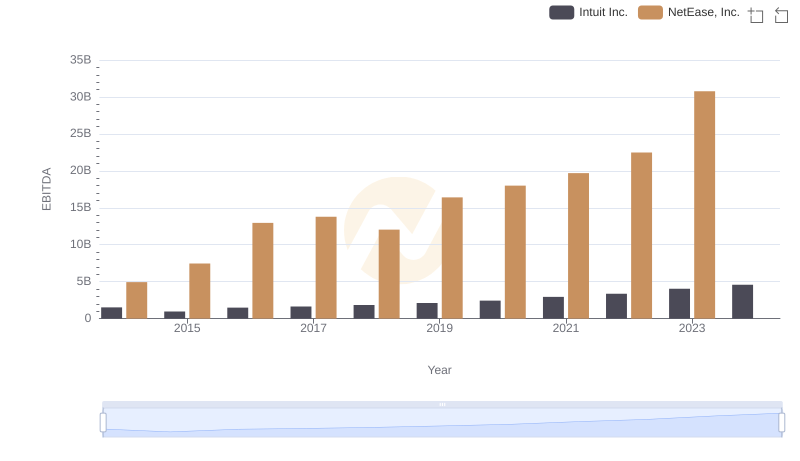Click the zoom area select icon
This screenshot has width=800, height=461.
coord(756,15)
